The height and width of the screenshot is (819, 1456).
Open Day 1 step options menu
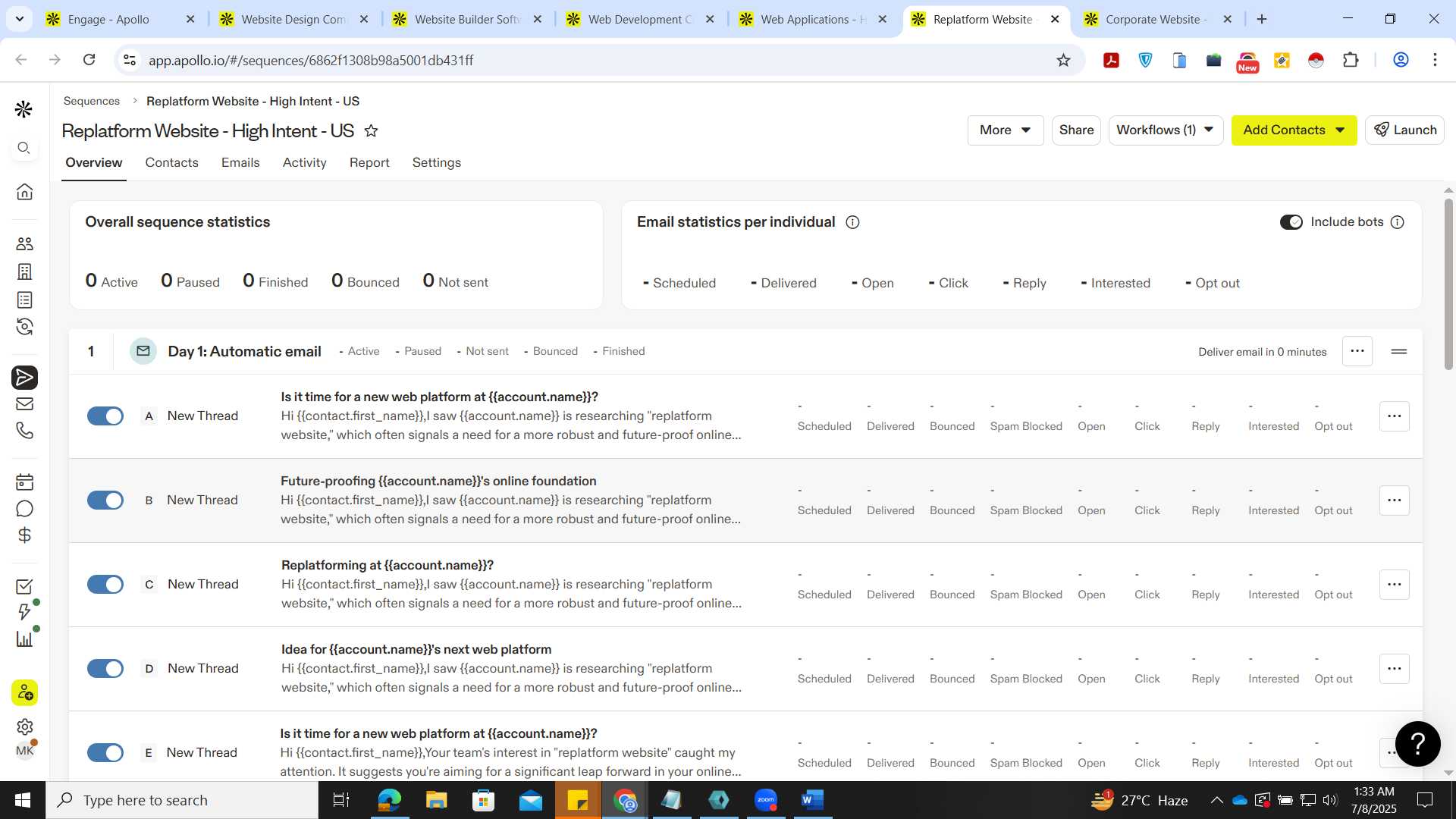click(1357, 351)
